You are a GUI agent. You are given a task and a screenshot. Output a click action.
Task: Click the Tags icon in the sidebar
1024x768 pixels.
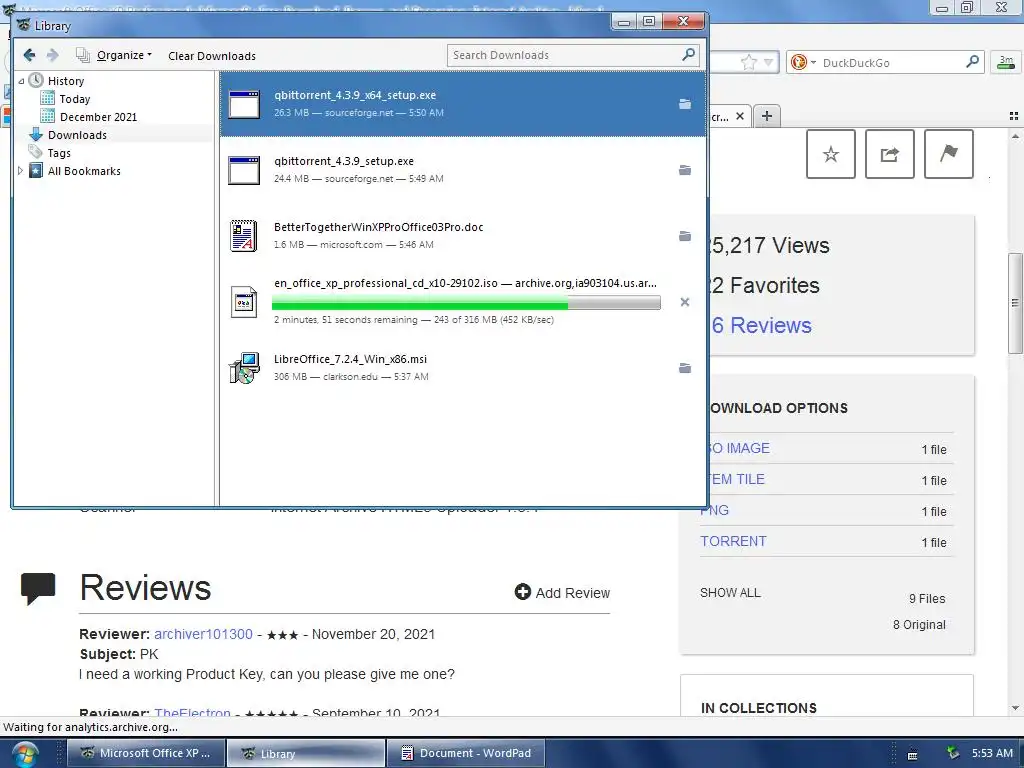[x=36, y=153]
